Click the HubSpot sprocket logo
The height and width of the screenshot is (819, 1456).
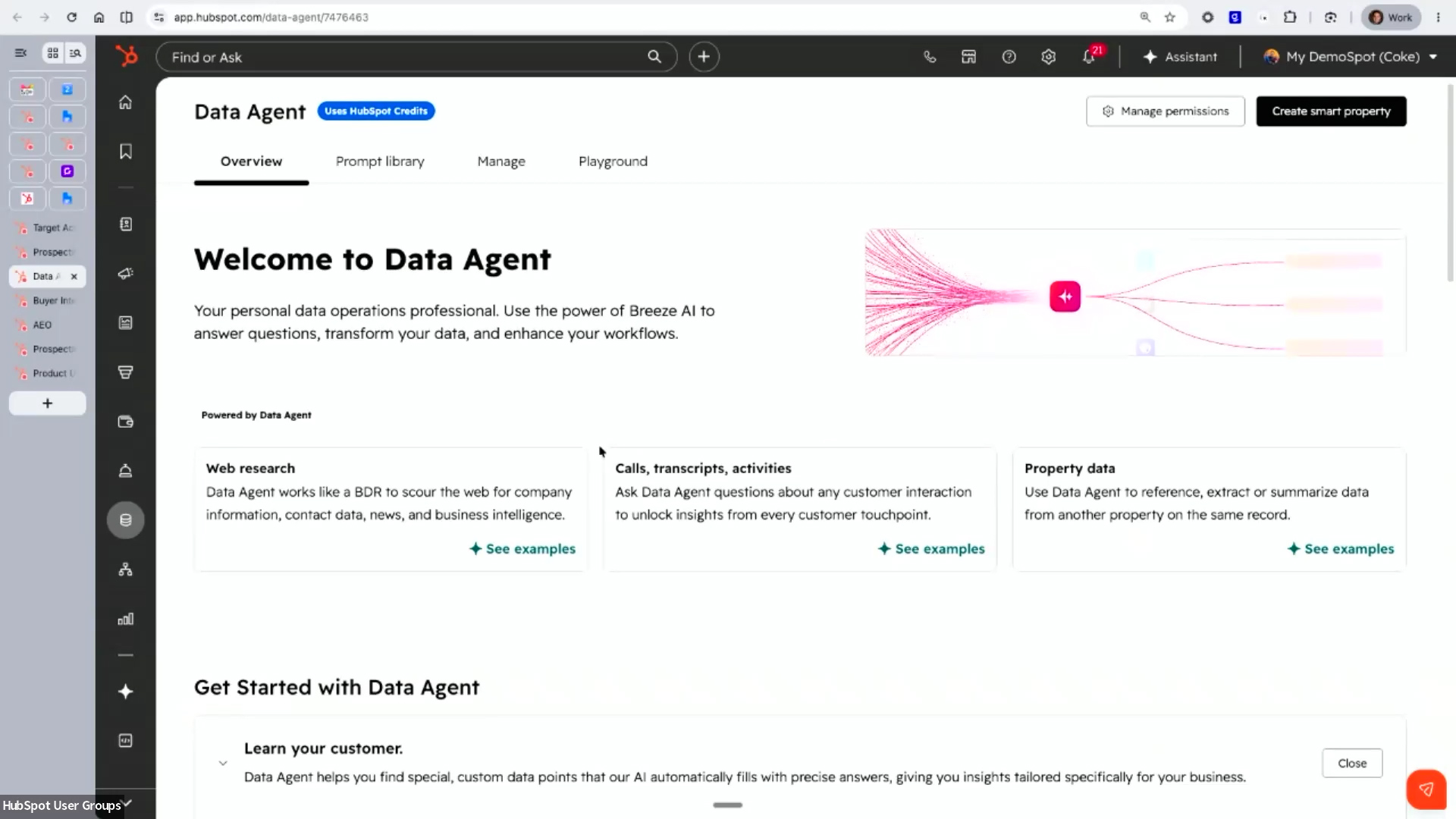coord(127,56)
